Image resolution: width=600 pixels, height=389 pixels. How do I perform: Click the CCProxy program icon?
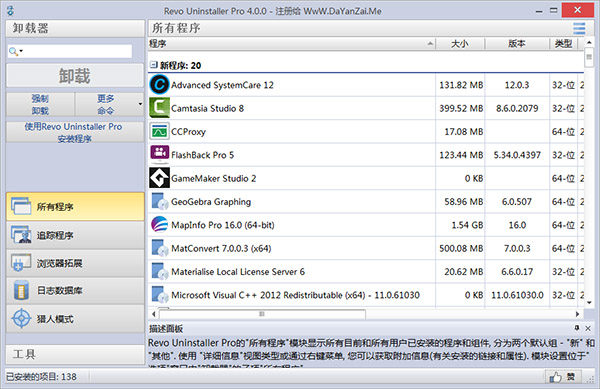coord(159,131)
